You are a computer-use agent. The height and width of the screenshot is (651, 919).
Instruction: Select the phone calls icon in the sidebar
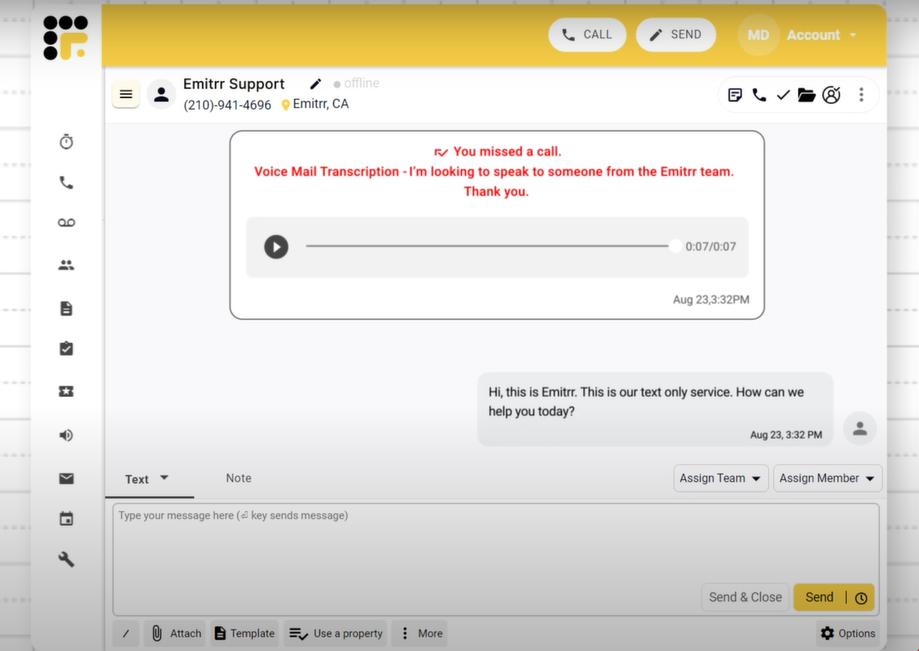[65, 182]
